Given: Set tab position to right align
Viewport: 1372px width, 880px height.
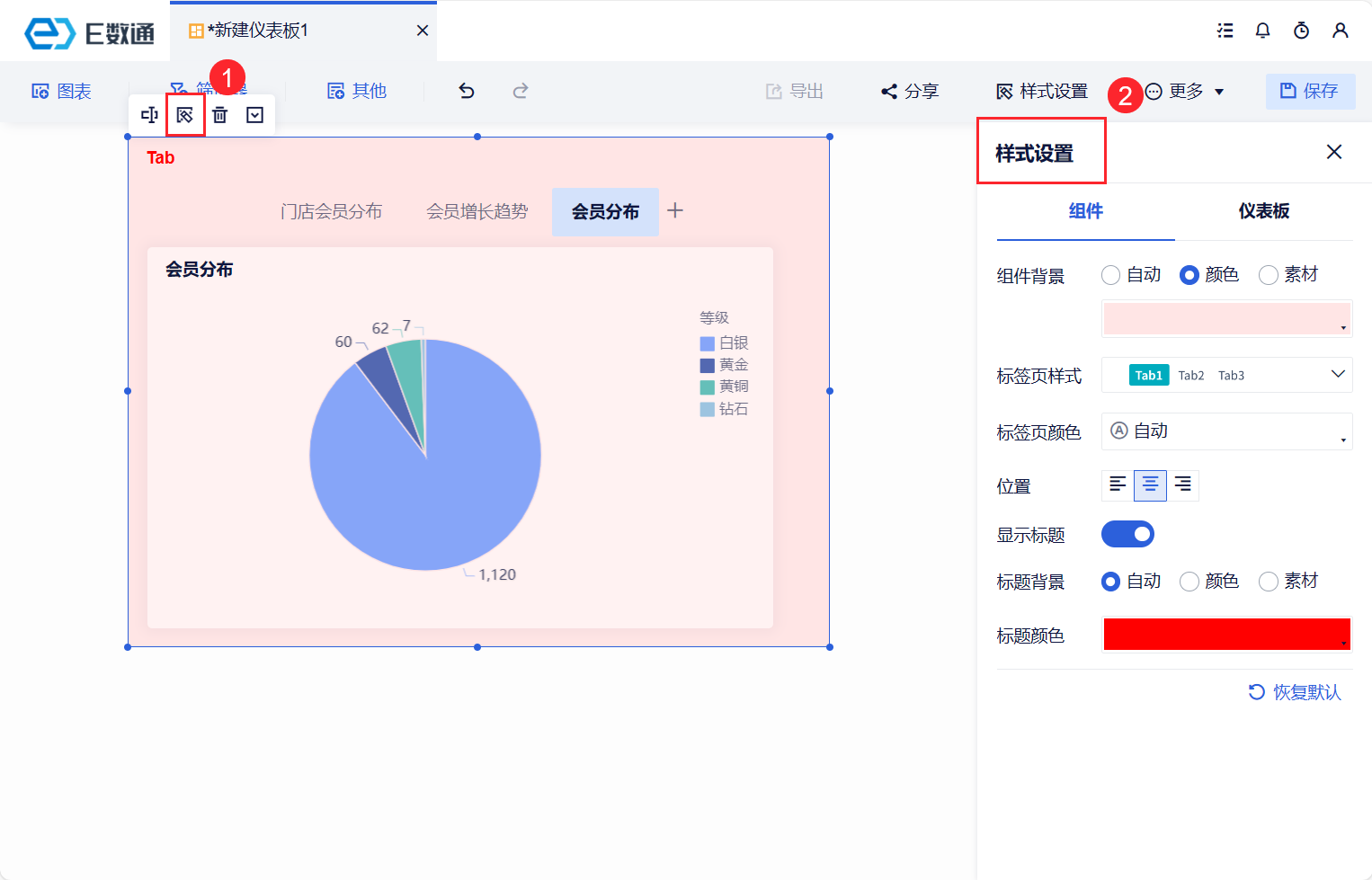Looking at the screenshot, I should click(x=1182, y=485).
